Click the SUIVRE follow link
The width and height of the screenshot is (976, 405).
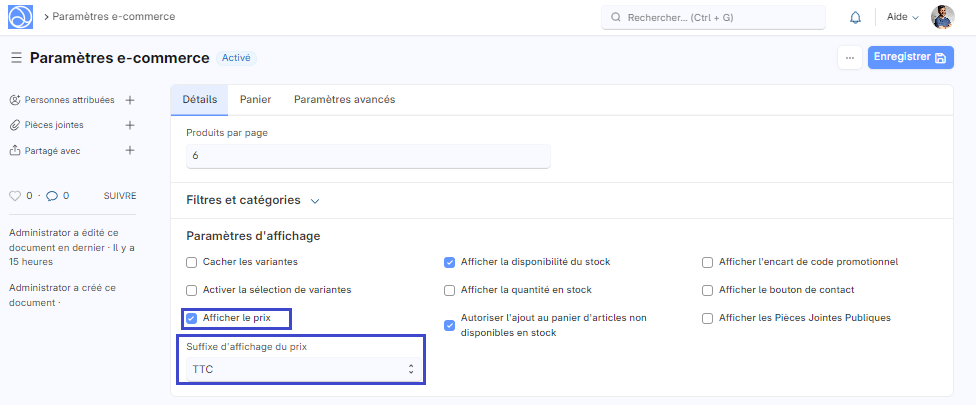point(120,196)
